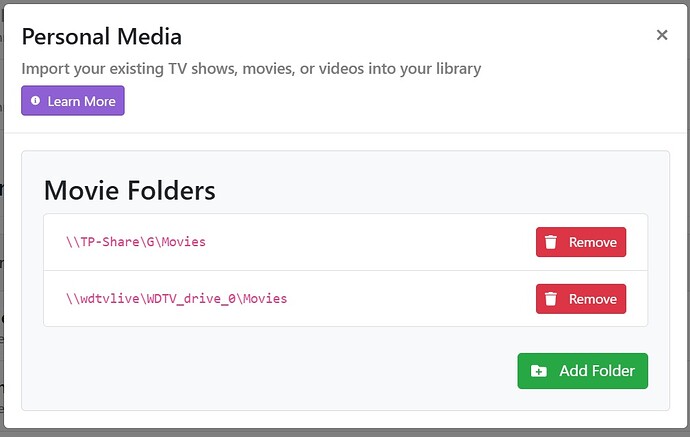Screen dimensions: 690x437
Task: Click empty space in the wdtvlive folder row
Action: [420, 299]
